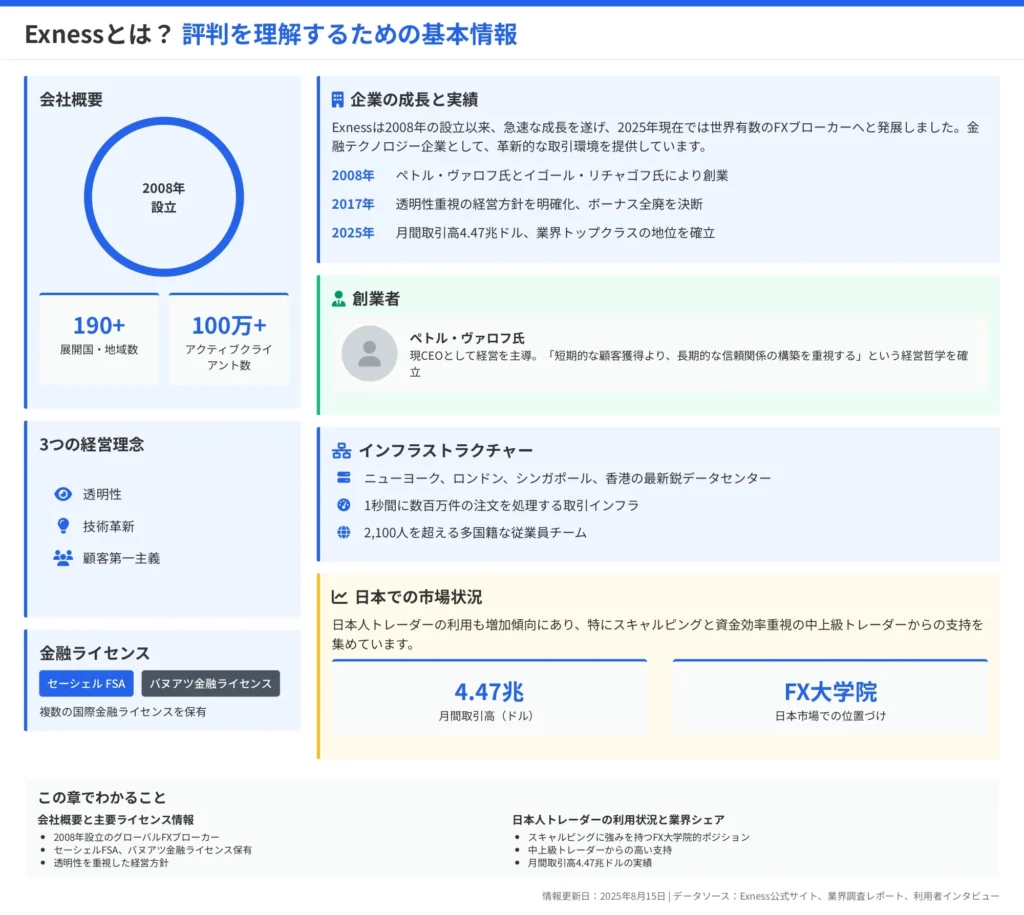The width and height of the screenshot is (1024, 915).
Task: Click the text 複数の国際金融ライセンスを保有
Action: (x=123, y=712)
